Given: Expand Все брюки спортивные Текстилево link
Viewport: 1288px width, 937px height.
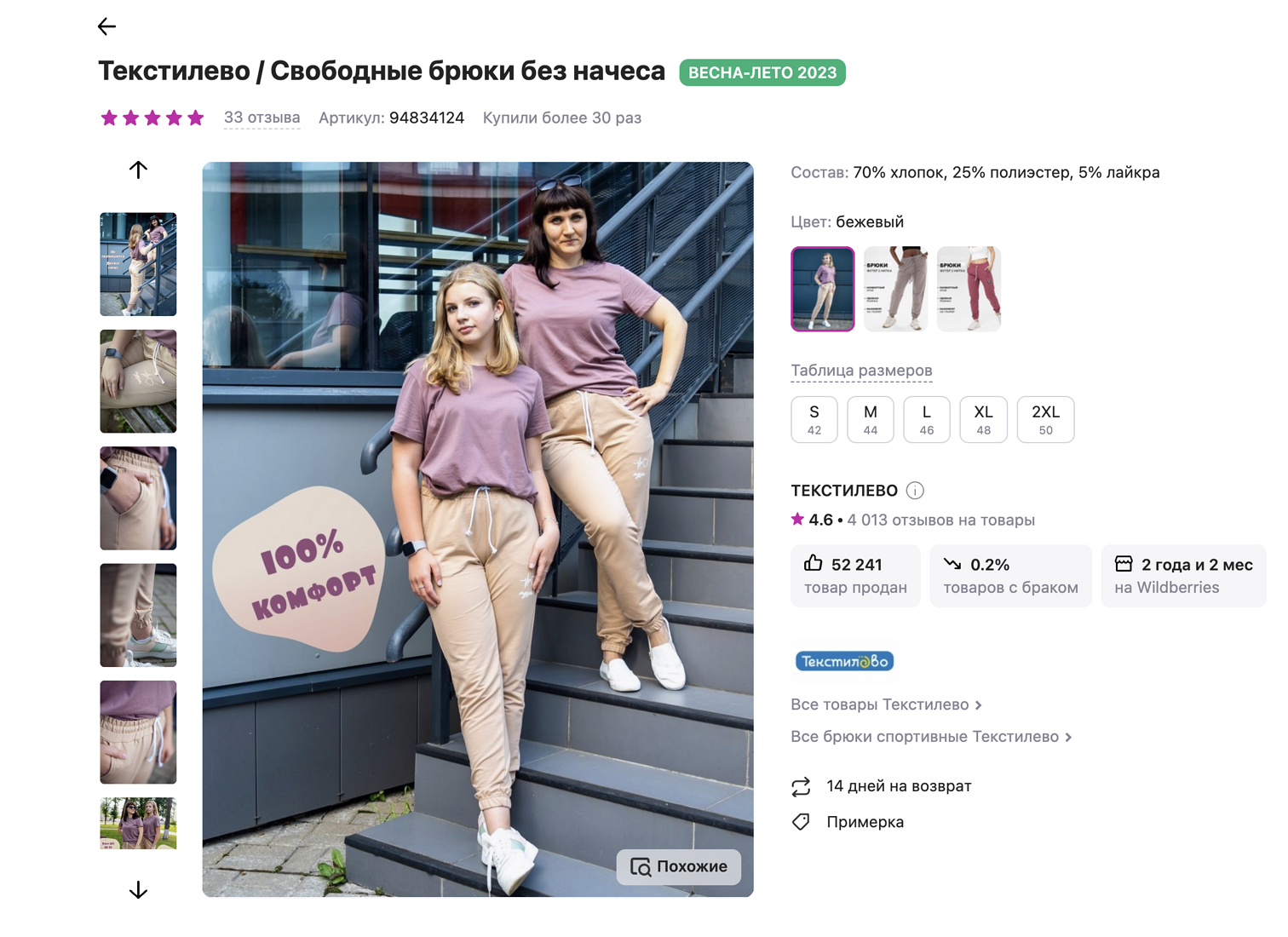Looking at the screenshot, I should (930, 737).
